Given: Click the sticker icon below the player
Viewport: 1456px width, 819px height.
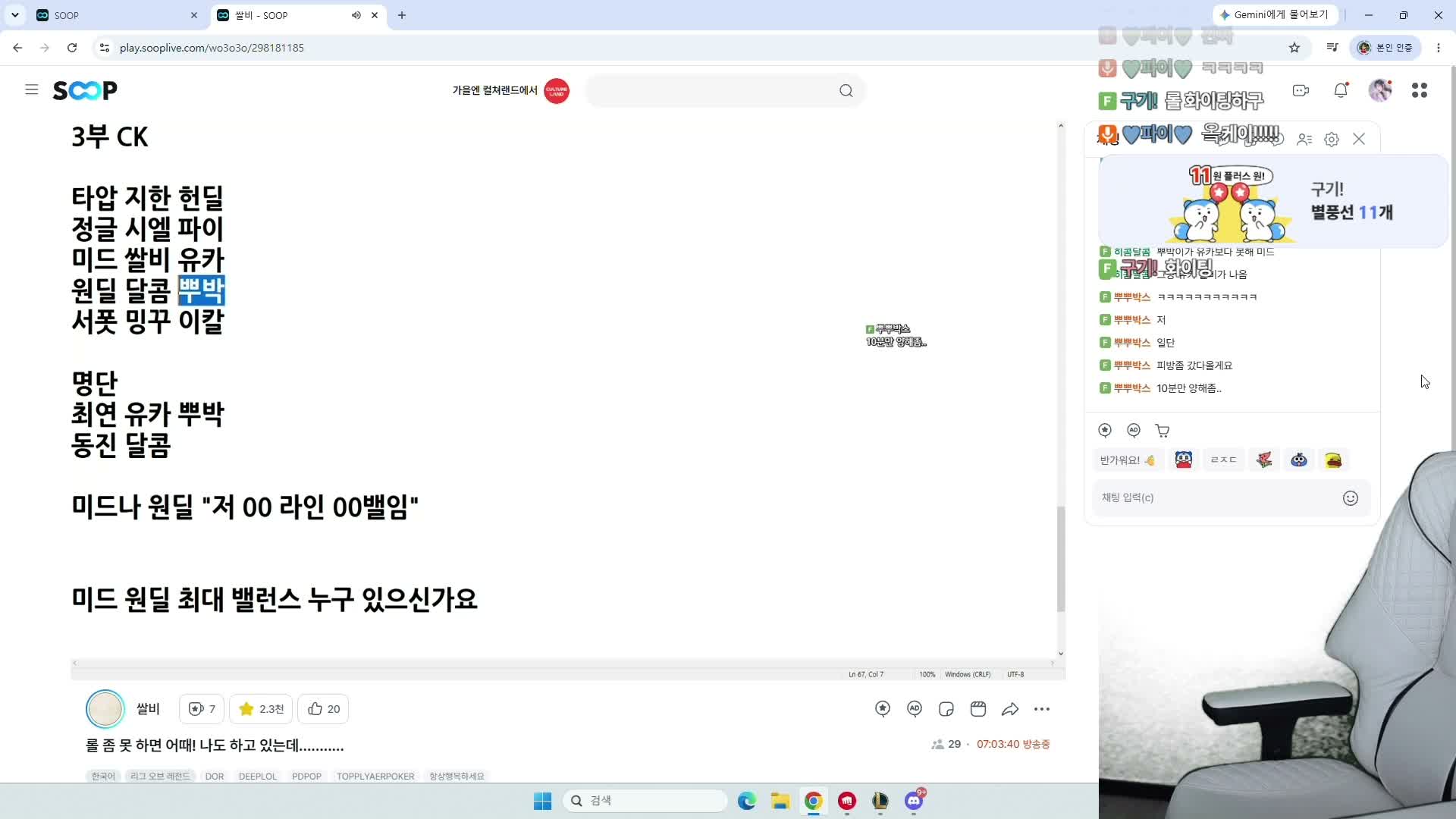Looking at the screenshot, I should pyautogui.click(x=946, y=709).
